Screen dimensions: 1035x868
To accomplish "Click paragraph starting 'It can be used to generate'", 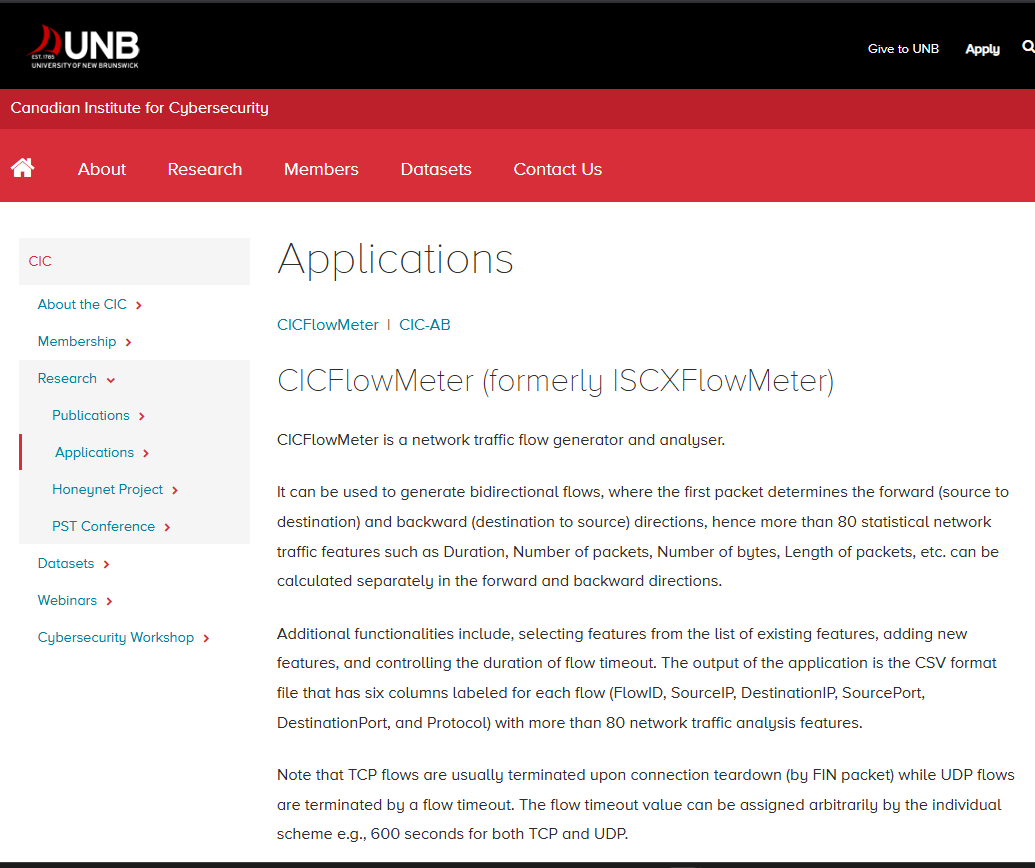I will click(x=644, y=536).
